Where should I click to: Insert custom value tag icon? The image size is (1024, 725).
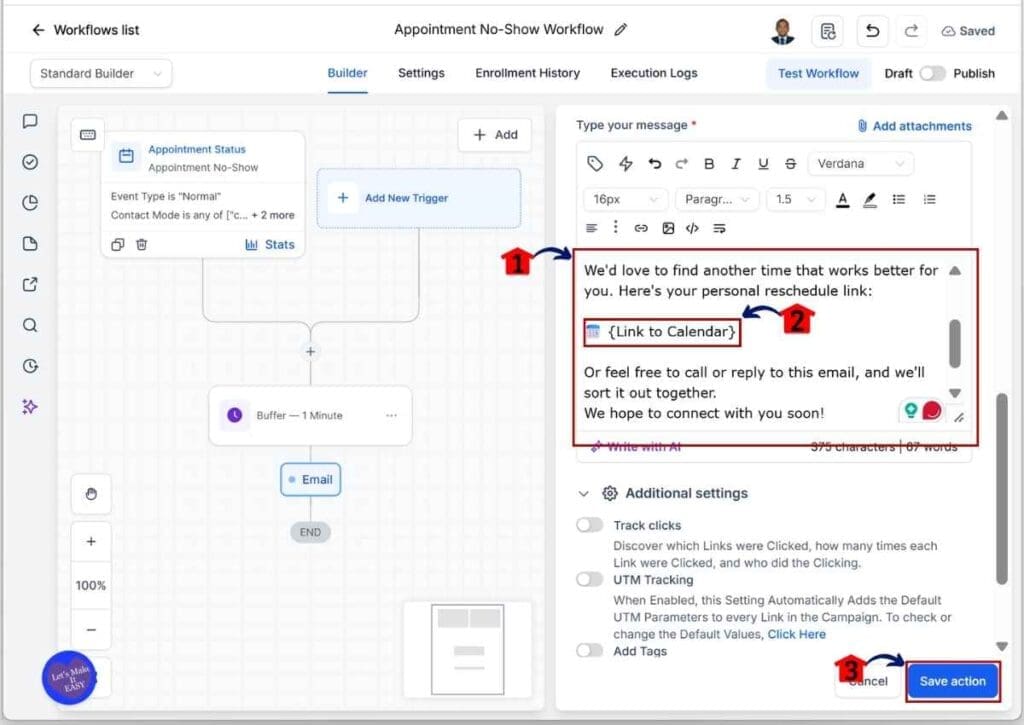pyautogui.click(x=594, y=163)
